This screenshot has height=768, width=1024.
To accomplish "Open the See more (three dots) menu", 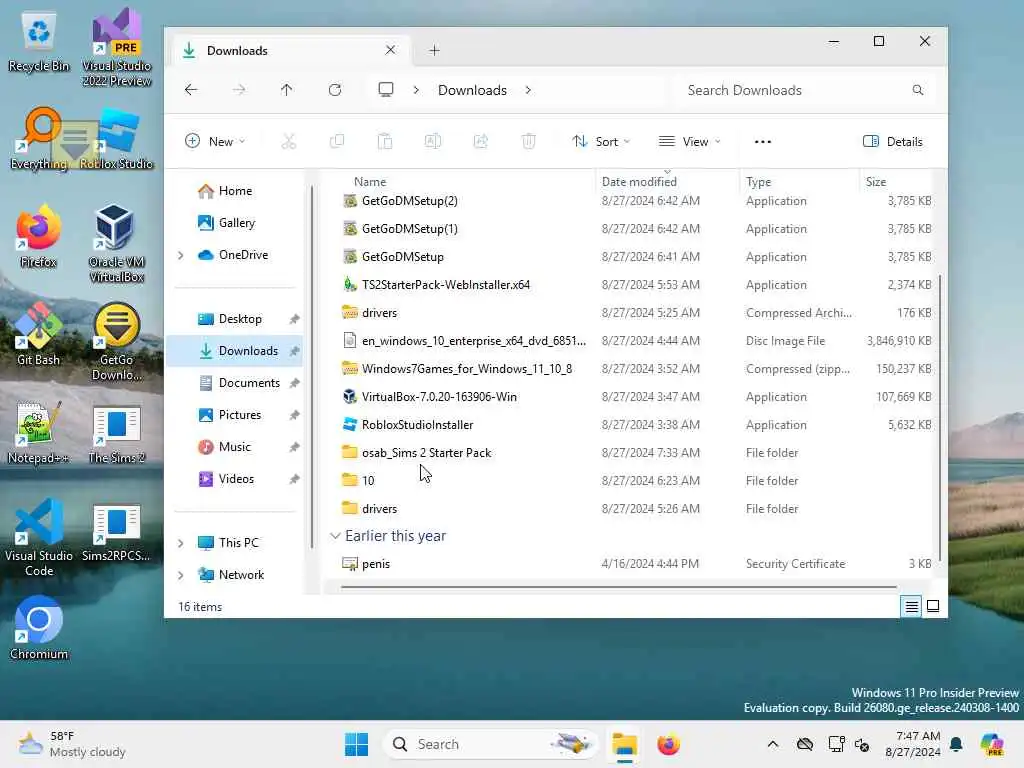I will (763, 142).
